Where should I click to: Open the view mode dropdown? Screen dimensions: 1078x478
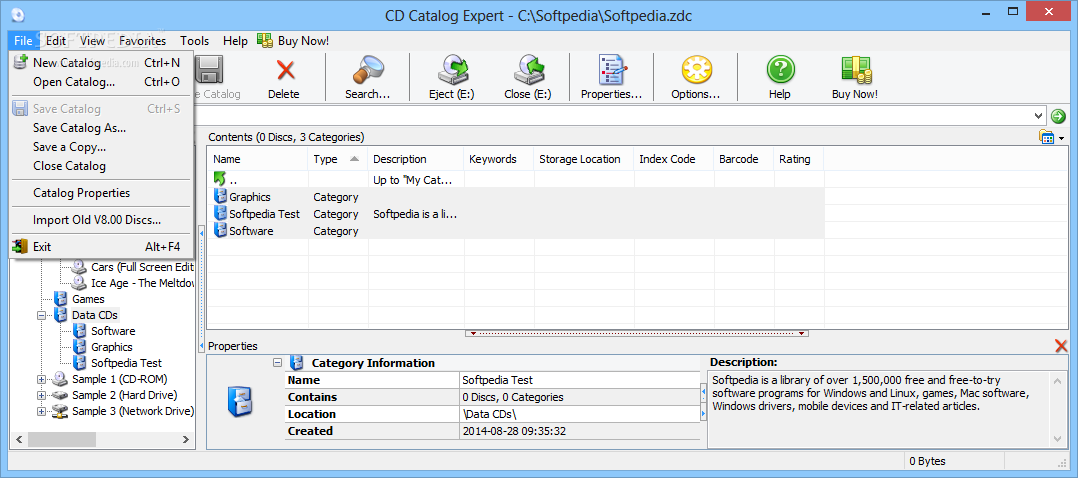[x=1051, y=137]
